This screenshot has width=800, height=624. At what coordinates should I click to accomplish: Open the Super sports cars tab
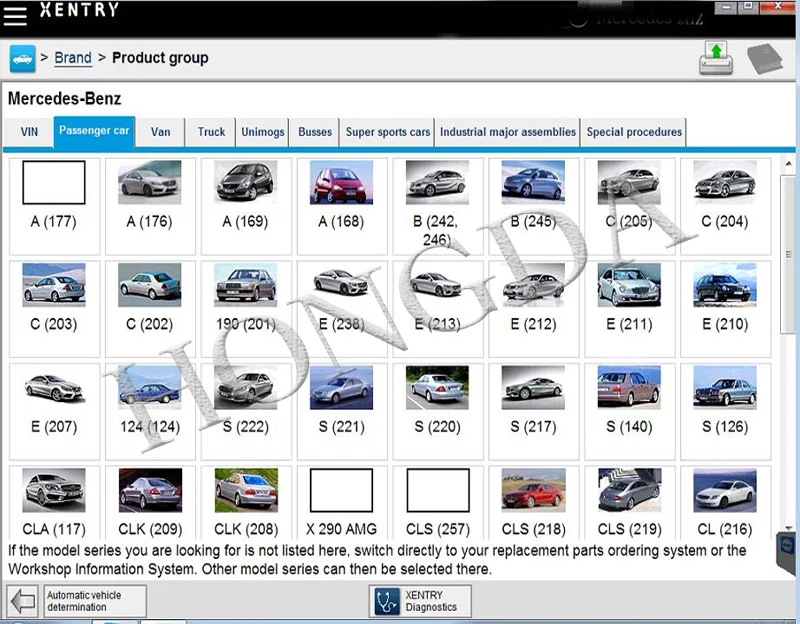pos(388,132)
